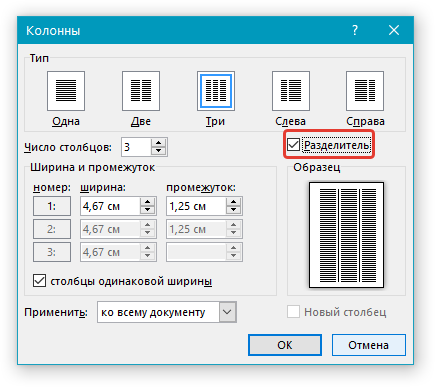Viewport: 435px width, 387px height.
Task: Open the Применить dropdown list
Action: tap(228, 312)
